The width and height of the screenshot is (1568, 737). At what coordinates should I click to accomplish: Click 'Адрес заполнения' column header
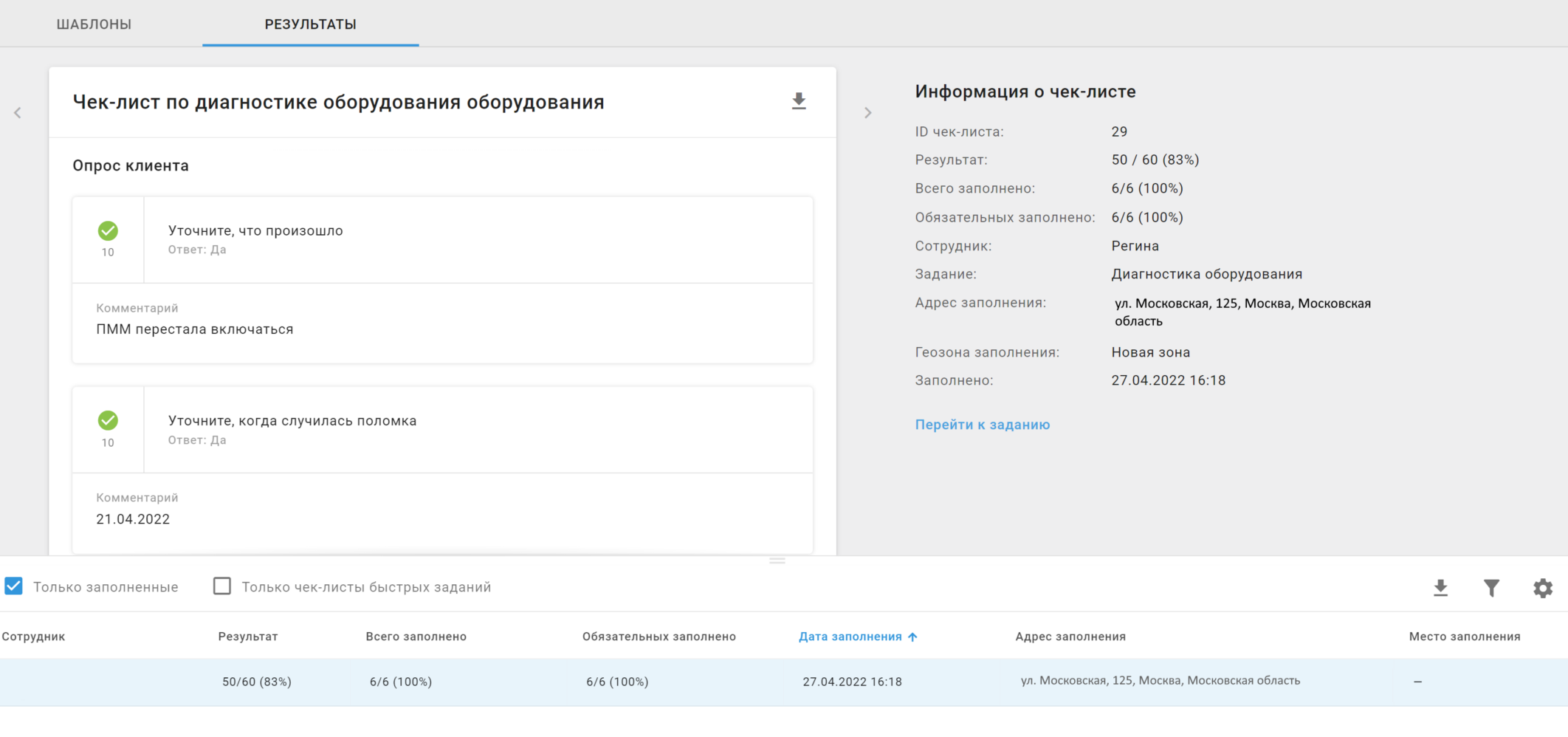pyautogui.click(x=1070, y=637)
